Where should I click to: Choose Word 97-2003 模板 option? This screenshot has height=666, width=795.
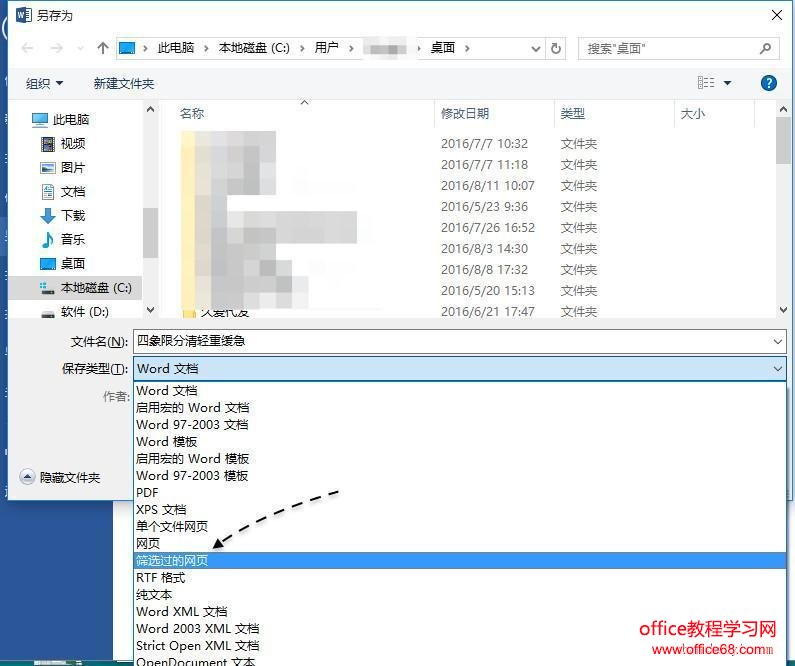pos(460,476)
